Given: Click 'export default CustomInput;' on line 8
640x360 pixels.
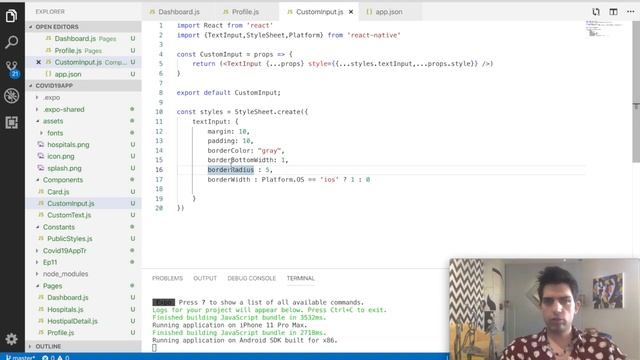Looking at the screenshot, I should click(229, 93).
